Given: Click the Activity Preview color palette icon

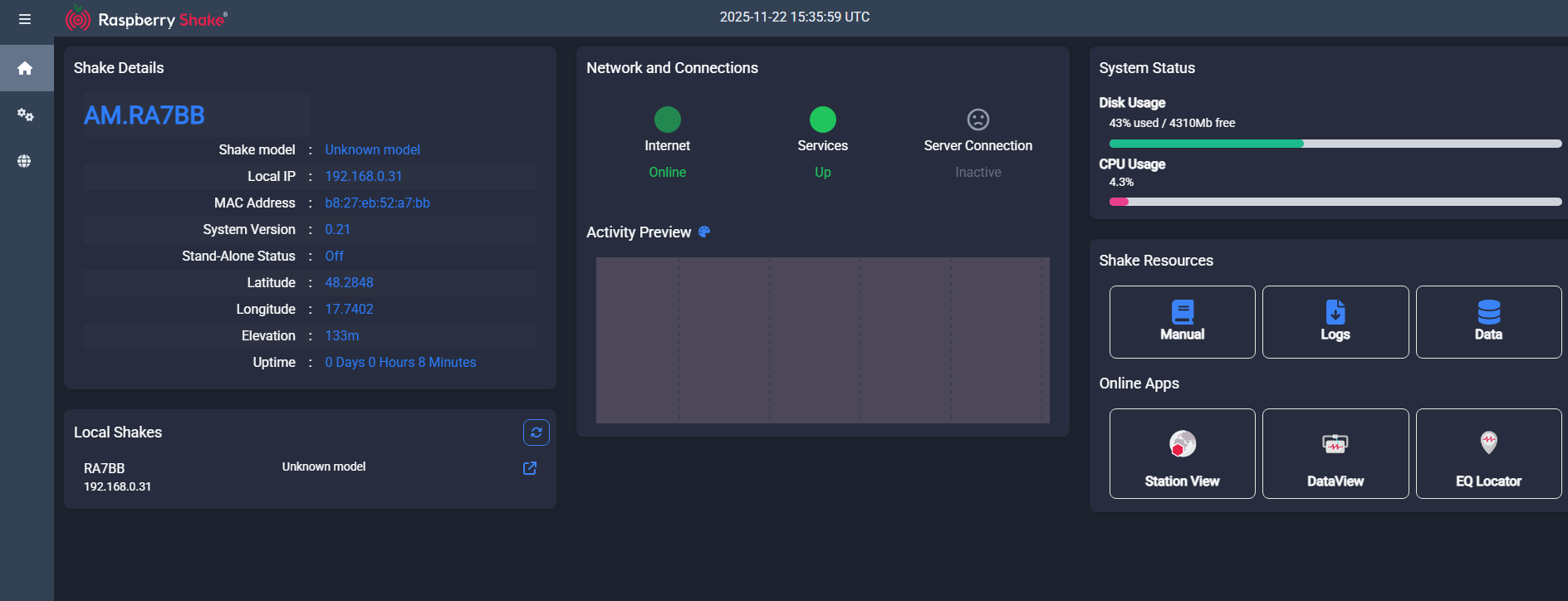Looking at the screenshot, I should pyautogui.click(x=704, y=232).
